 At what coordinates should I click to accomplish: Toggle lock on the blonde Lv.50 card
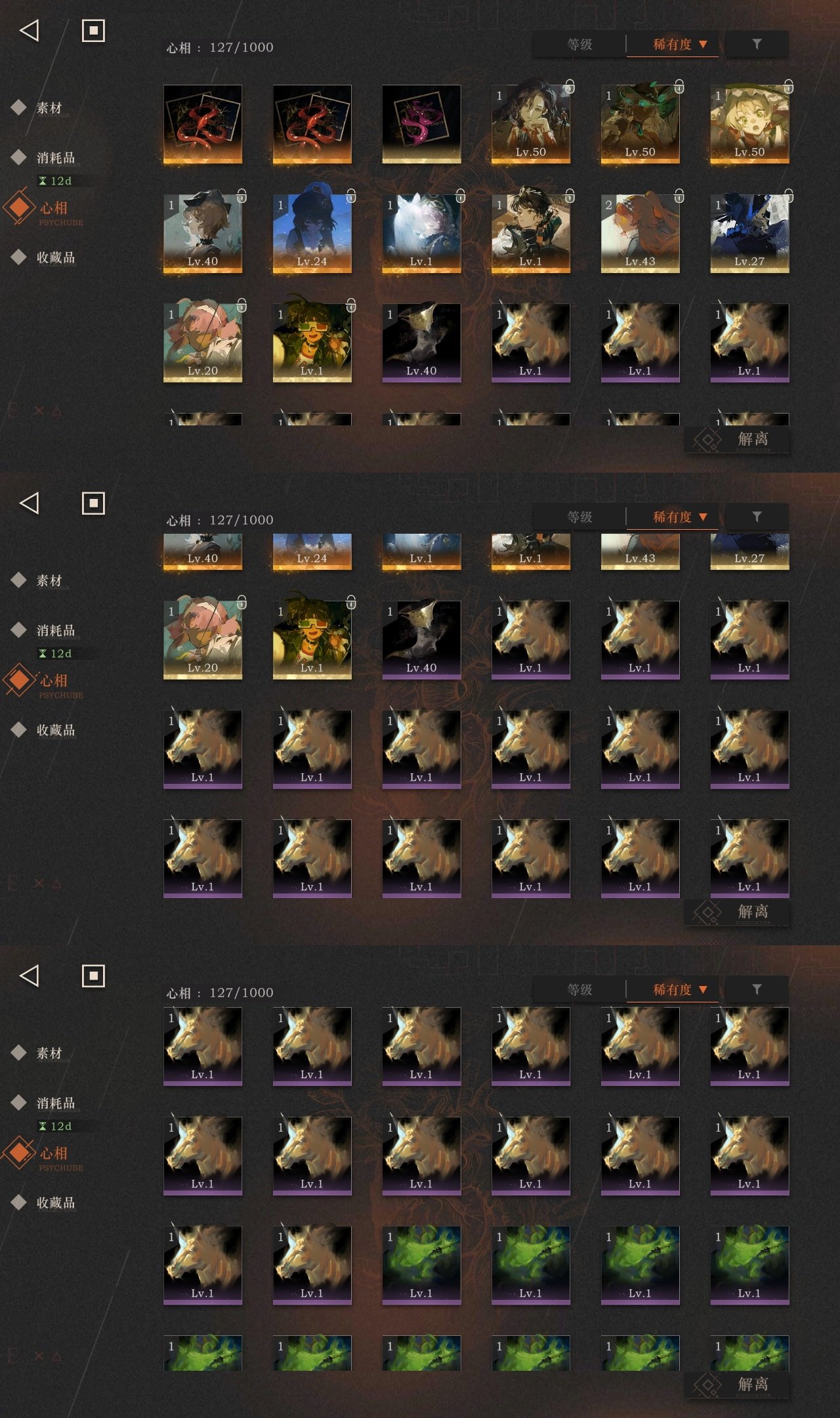(x=788, y=87)
